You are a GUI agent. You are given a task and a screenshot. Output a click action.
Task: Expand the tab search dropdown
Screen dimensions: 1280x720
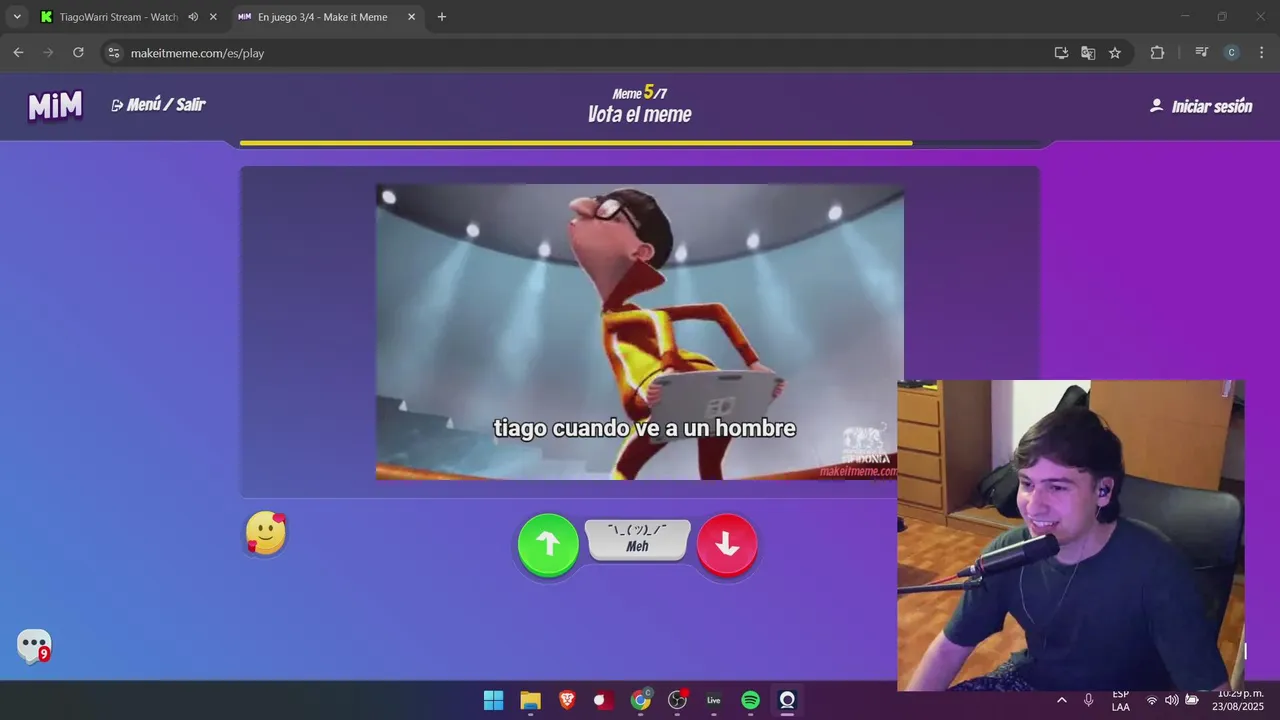pos(17,17)
